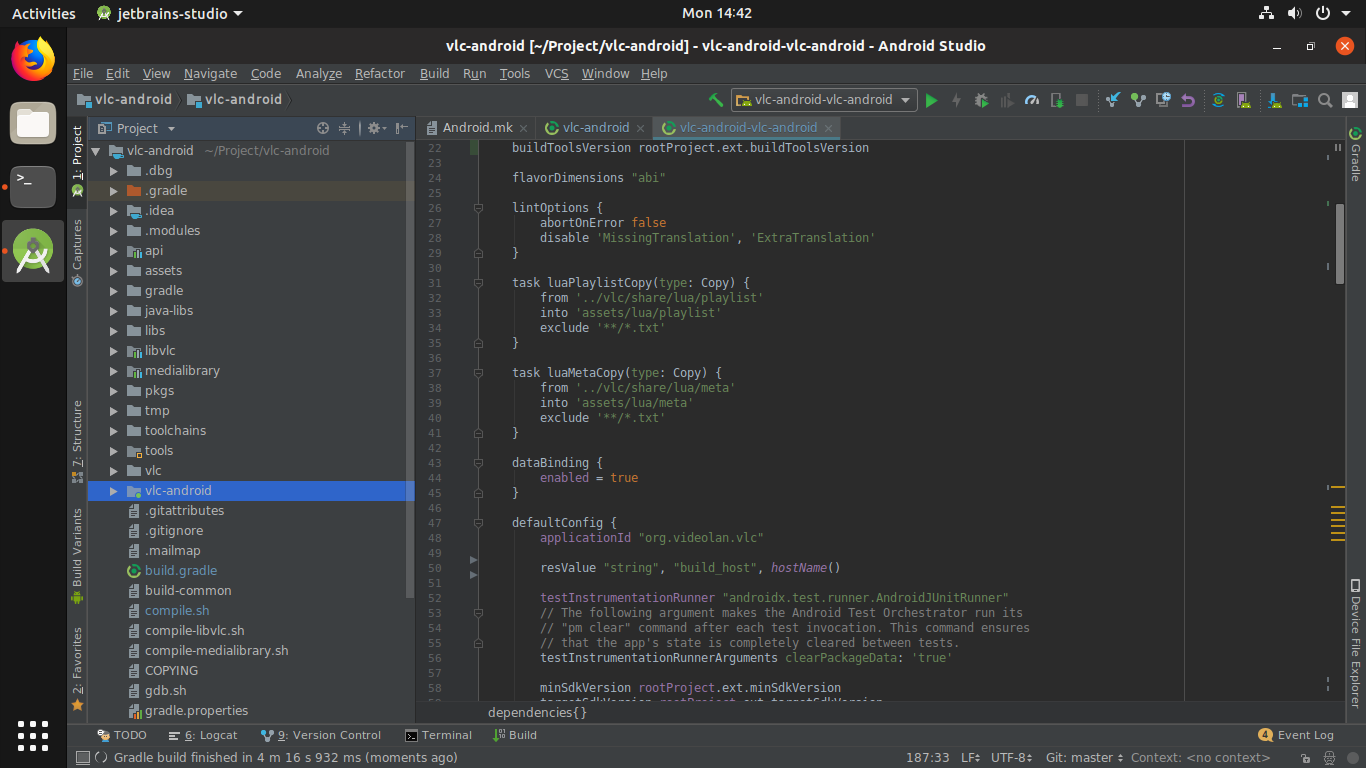
Task: Open the Refactor menu
Action: point(380,73)
